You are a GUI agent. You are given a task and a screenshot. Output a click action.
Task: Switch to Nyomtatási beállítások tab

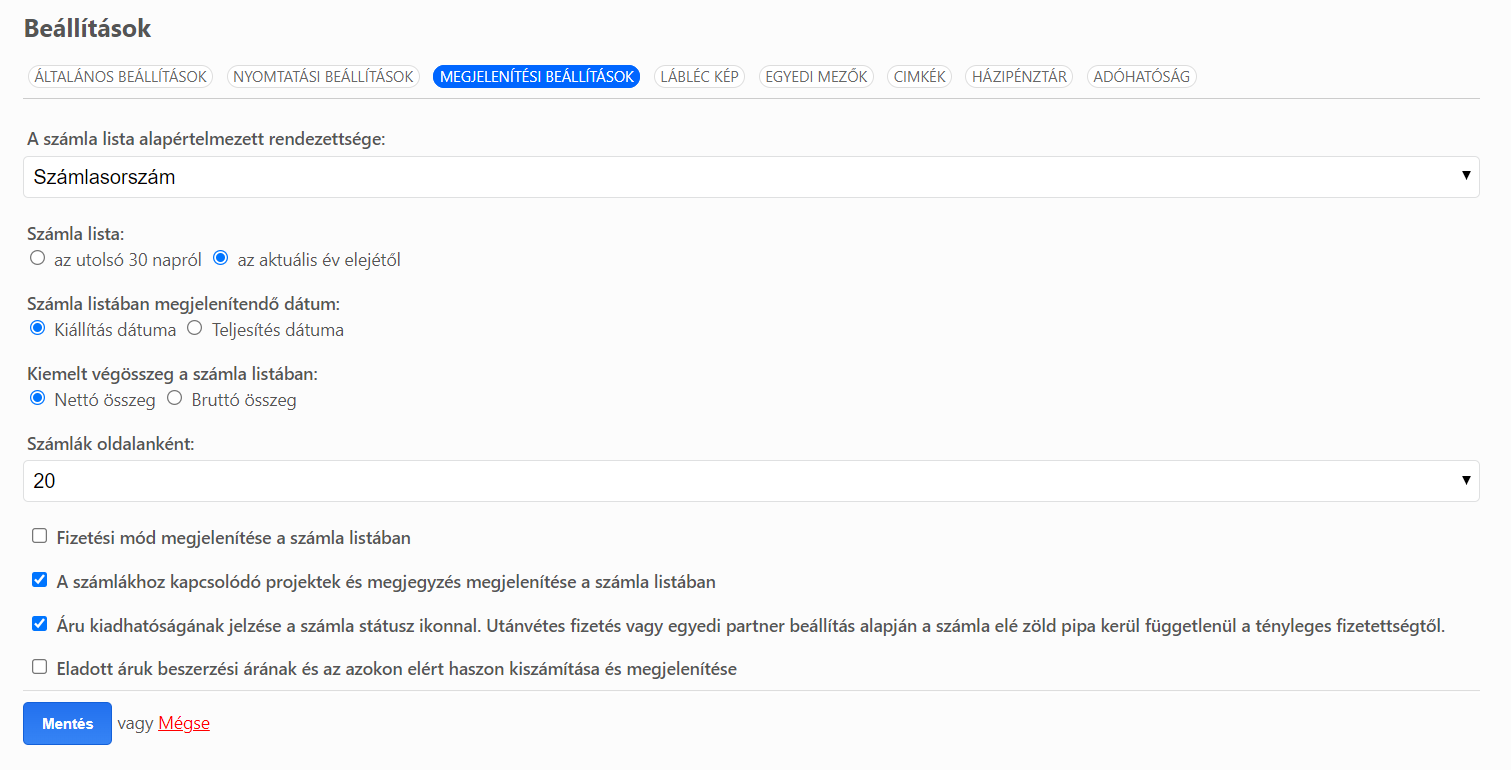coord(323,77)
